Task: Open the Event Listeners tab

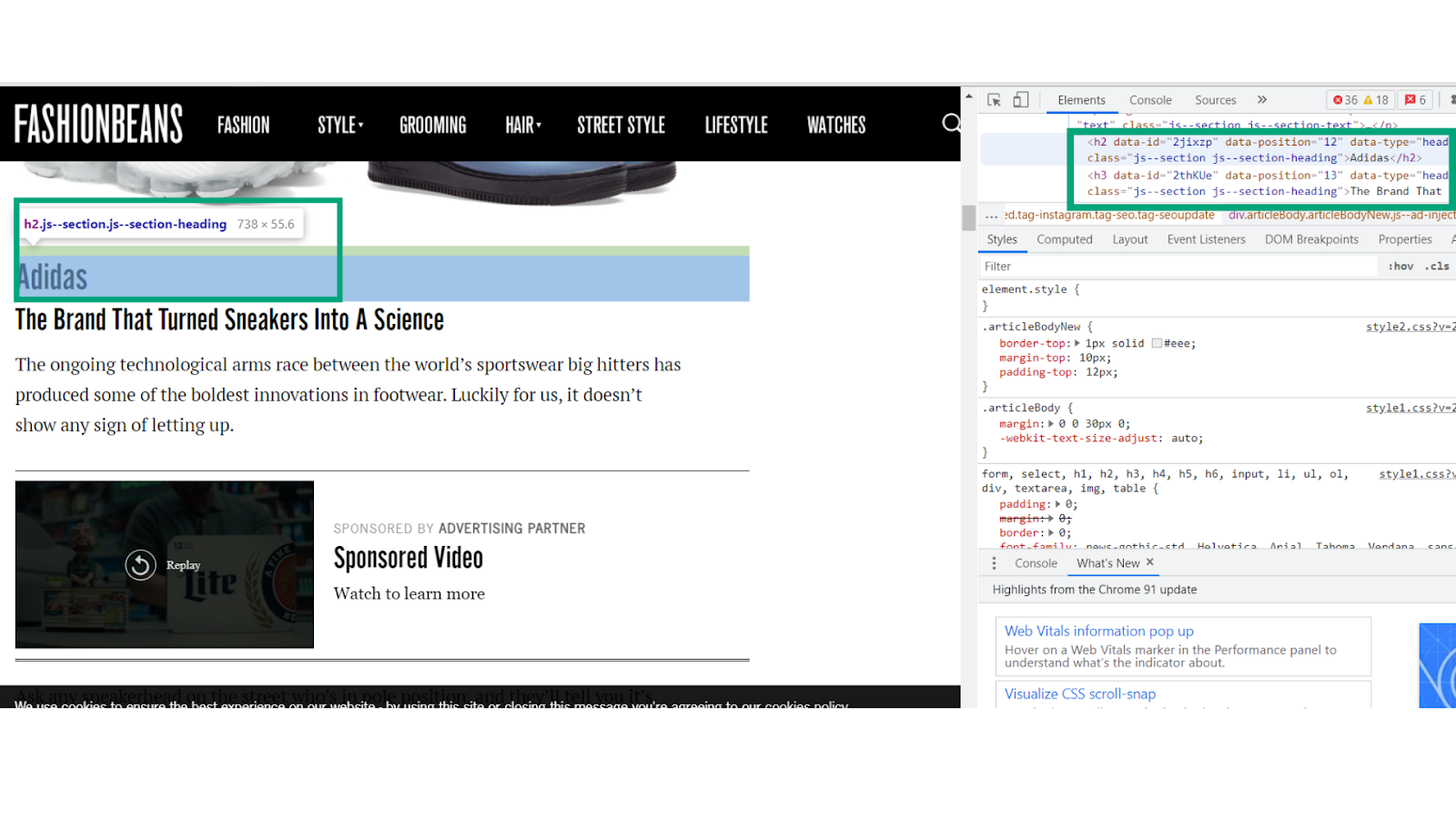Action: pyautogui.click(x=1207, y=239)
